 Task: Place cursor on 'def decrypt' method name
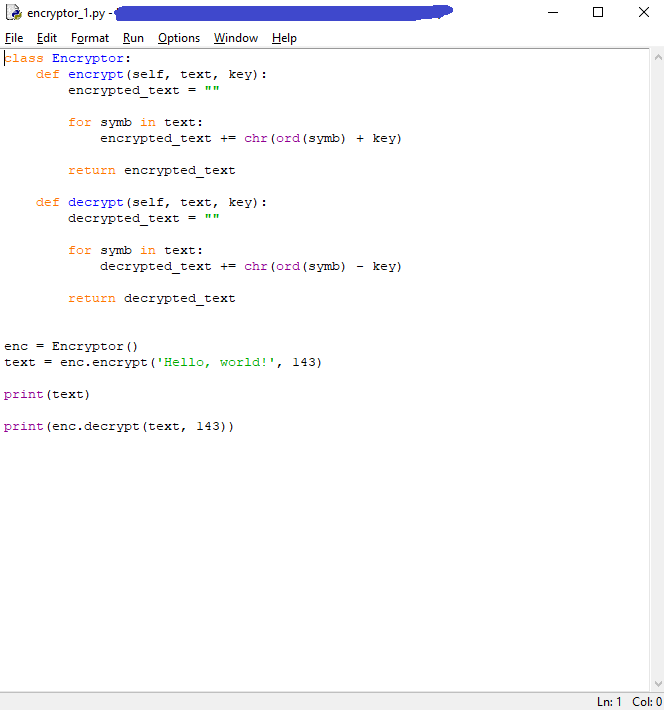pos(96,202)
